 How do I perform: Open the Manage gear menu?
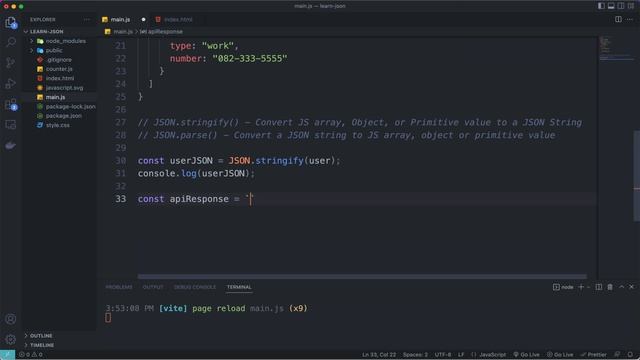click(x=11, y=339)
